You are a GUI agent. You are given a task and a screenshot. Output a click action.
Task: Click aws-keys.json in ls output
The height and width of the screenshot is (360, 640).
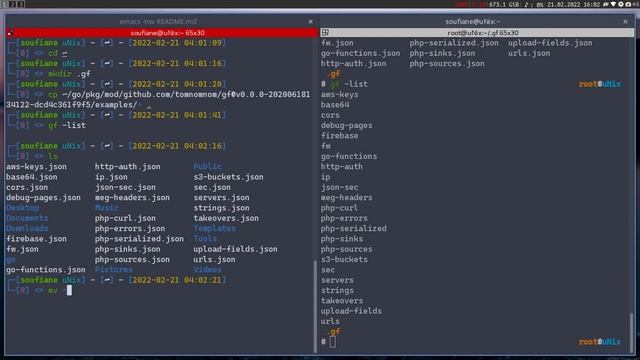click(36, 167)
